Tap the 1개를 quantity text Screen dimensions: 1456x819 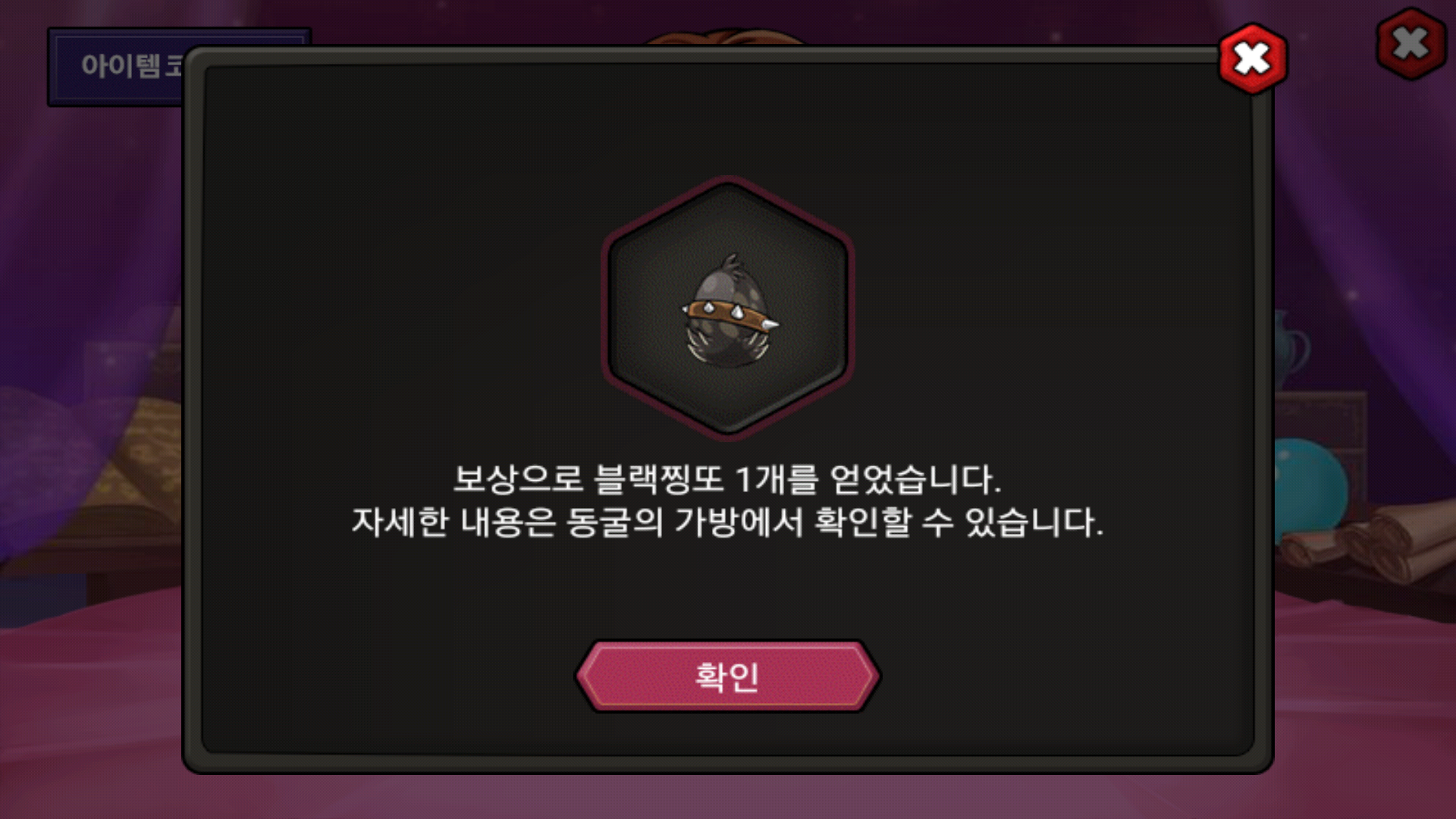point(777,479)
